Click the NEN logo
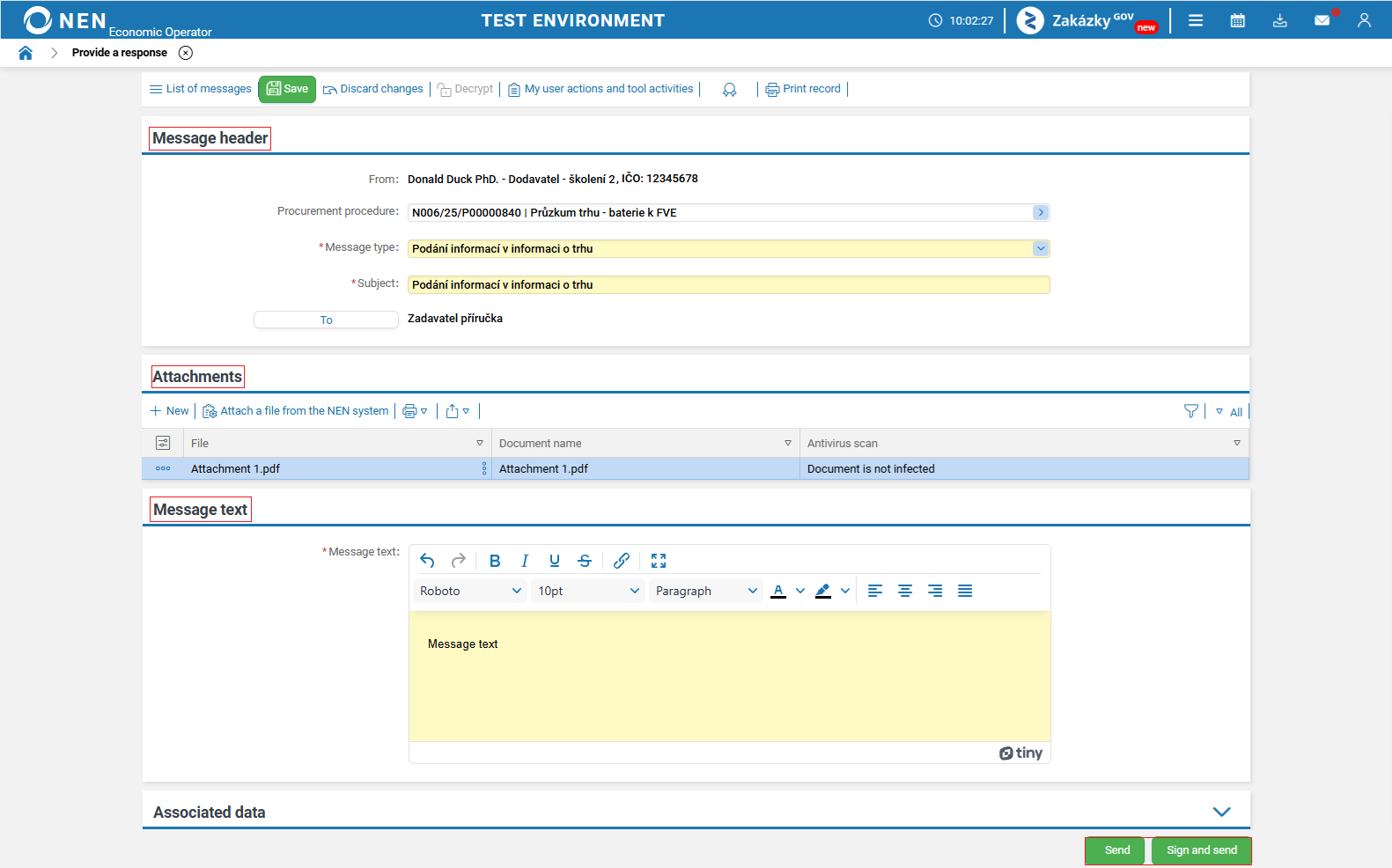1392x868 pixels. point(65,20)
